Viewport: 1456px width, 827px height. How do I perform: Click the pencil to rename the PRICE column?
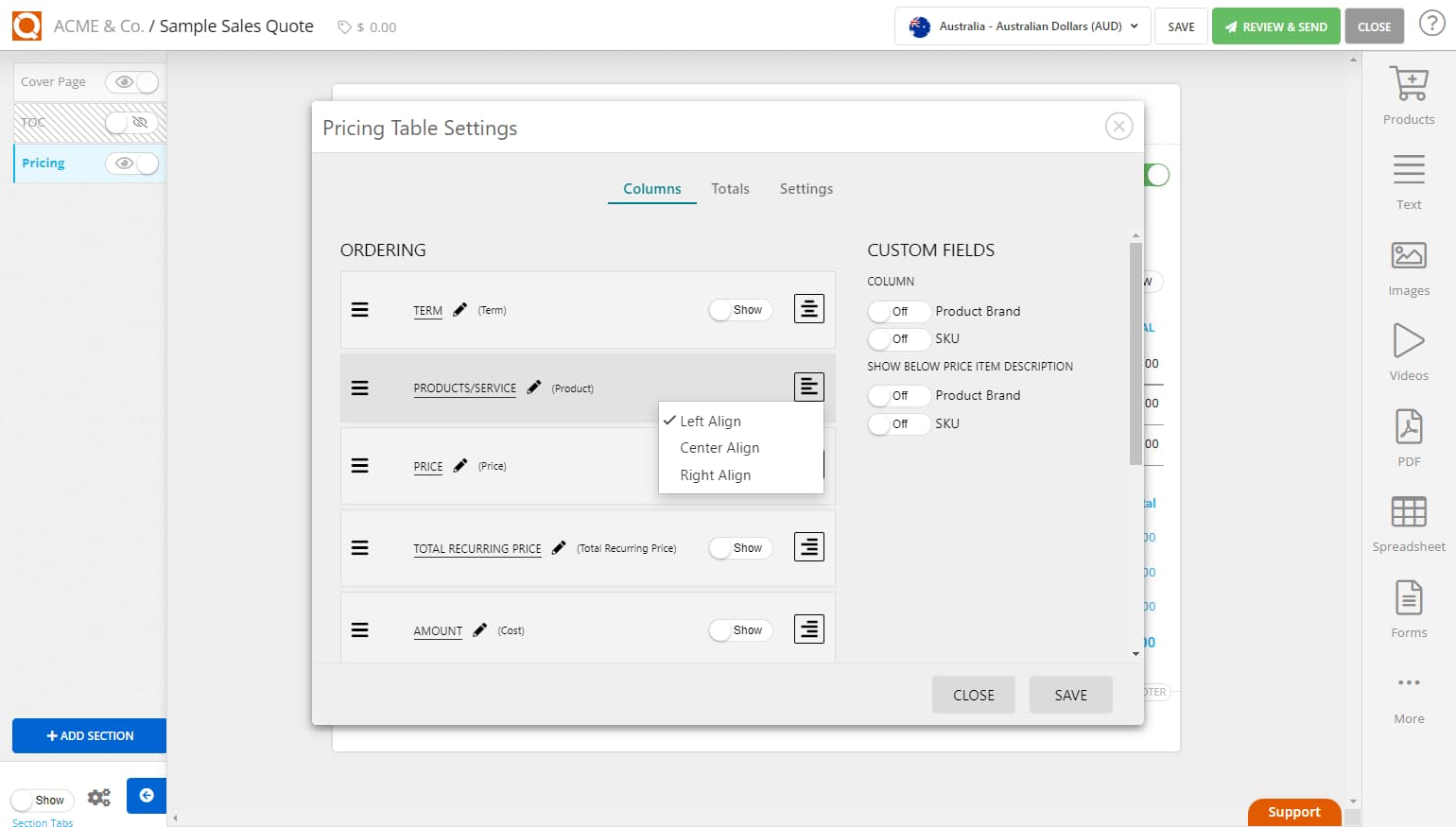click(459, 464)
